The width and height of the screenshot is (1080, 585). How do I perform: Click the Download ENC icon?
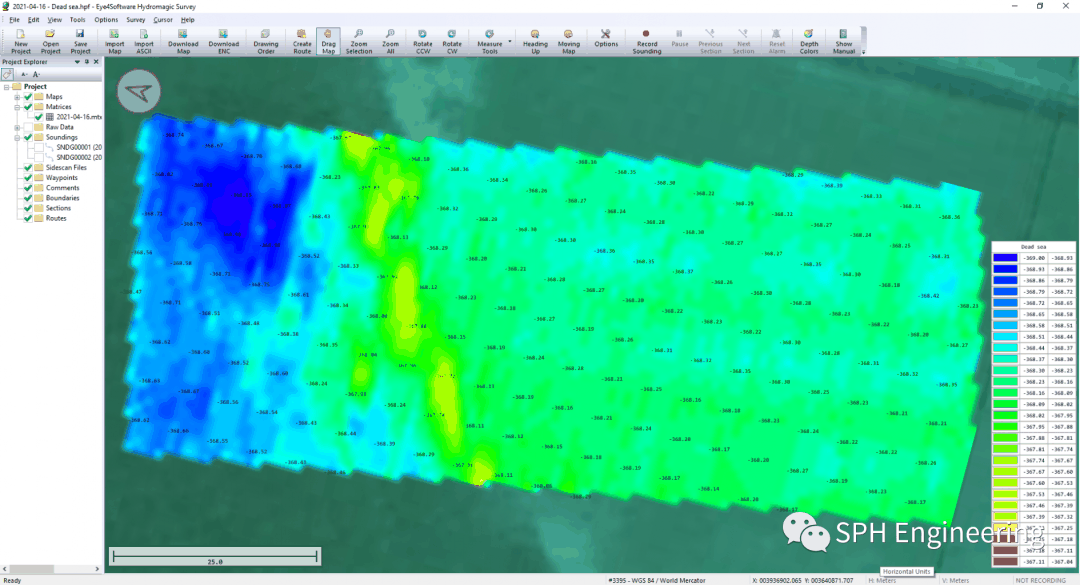[223, 40]
